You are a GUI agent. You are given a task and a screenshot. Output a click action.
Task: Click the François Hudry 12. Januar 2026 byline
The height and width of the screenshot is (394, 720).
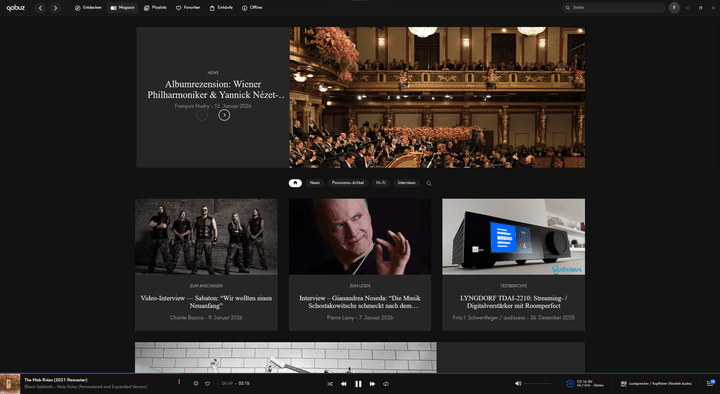pyautogui.click(x=213, y=106)
